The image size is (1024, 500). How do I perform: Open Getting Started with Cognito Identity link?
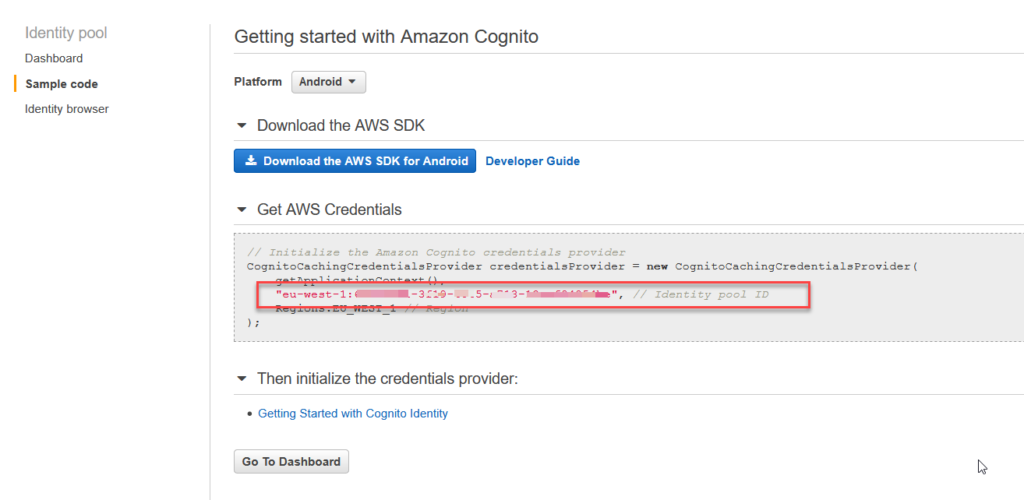(353, 413)
